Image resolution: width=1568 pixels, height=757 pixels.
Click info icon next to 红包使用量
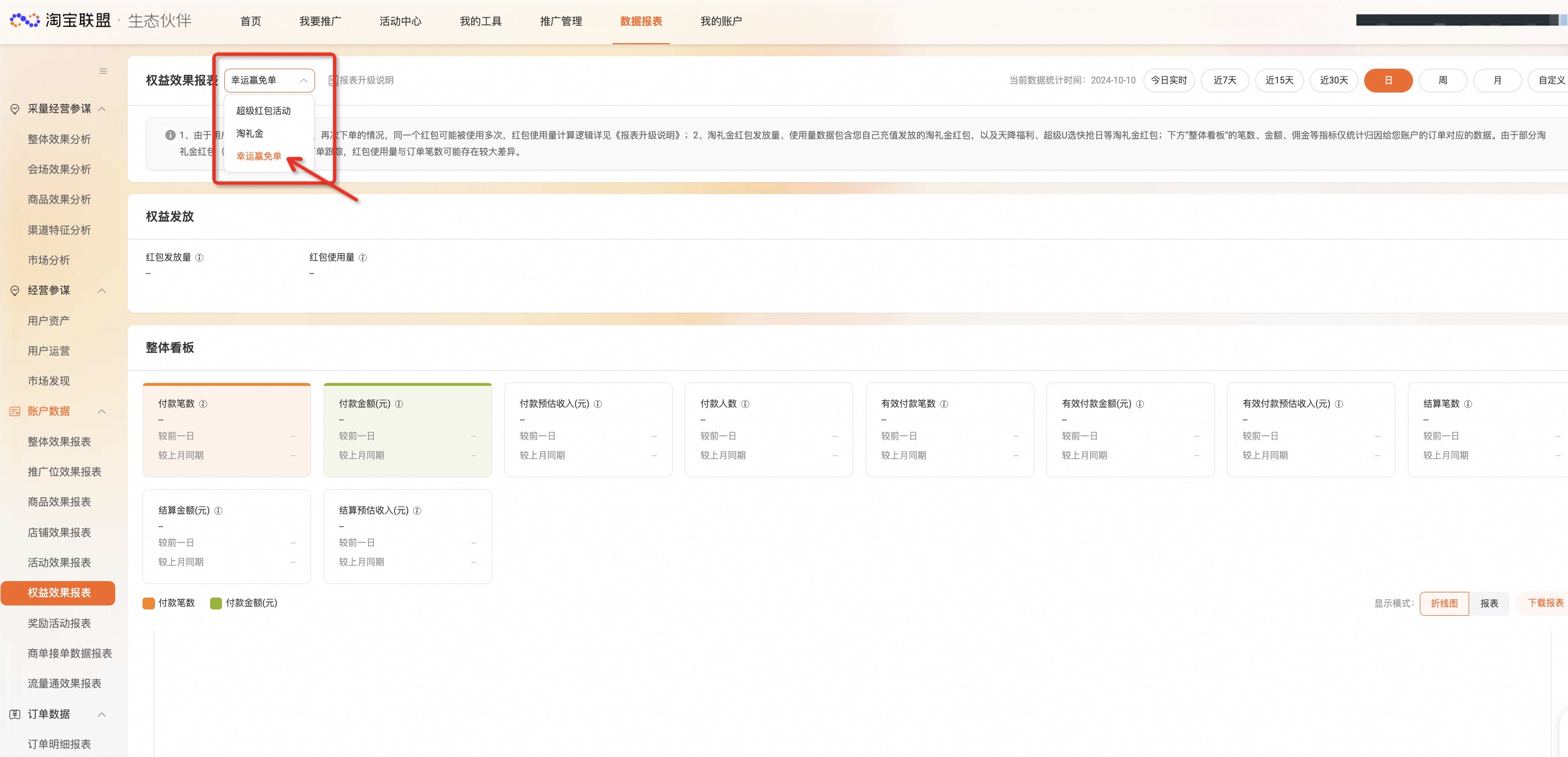pyautogui.click(x=363, y=258)
